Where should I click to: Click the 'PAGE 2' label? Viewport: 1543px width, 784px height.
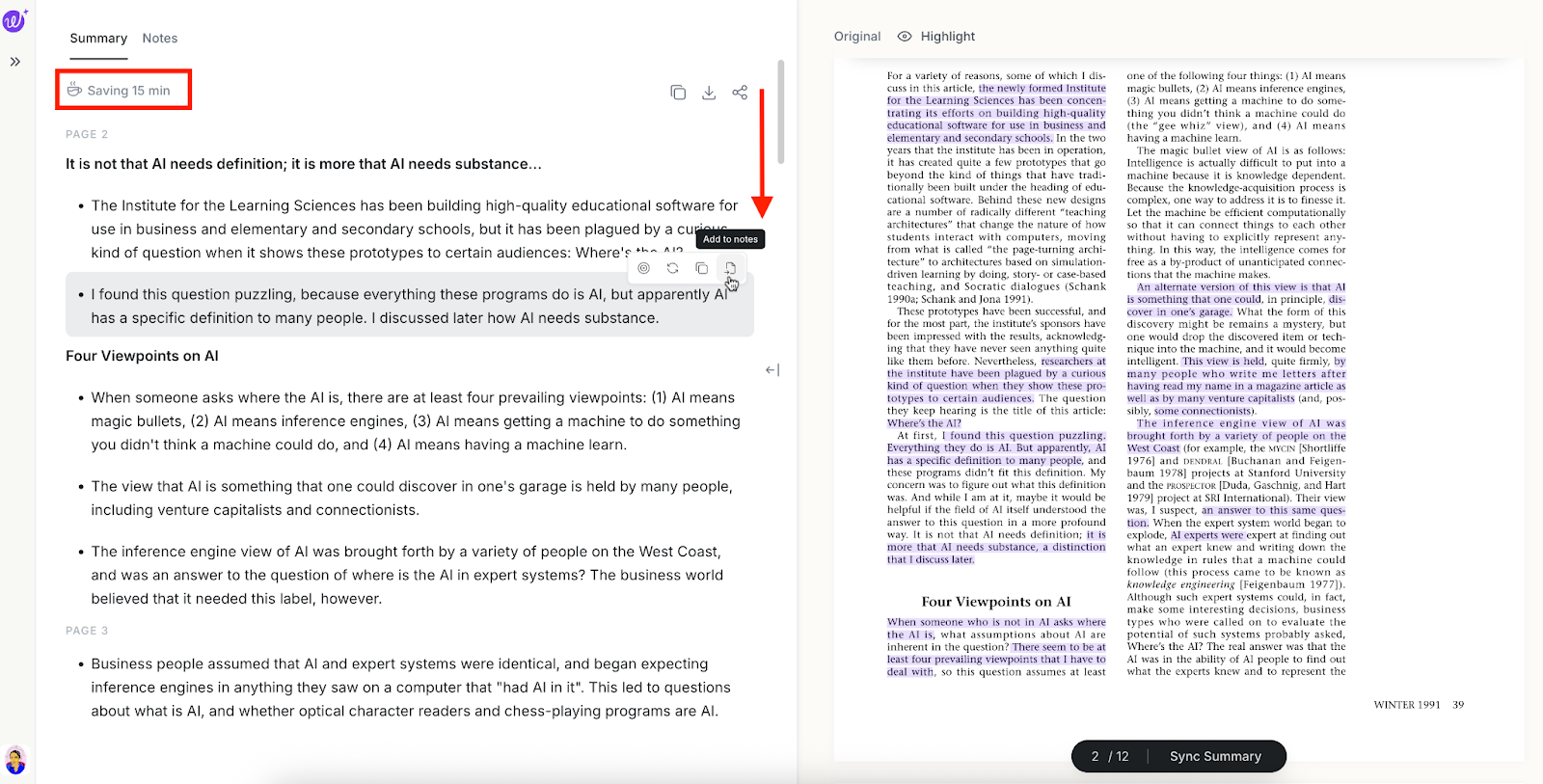(87, 134)
